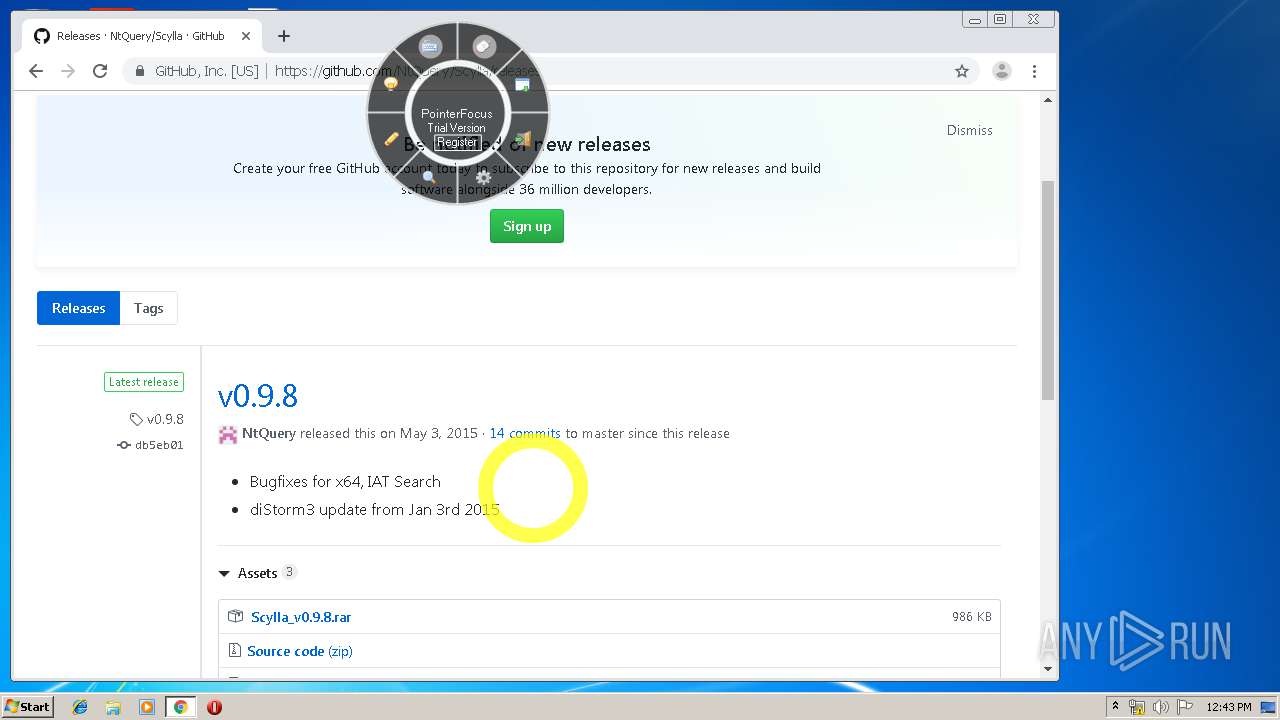Click the browser forward arrow
1280x720 pixels.
click(68, 71)
